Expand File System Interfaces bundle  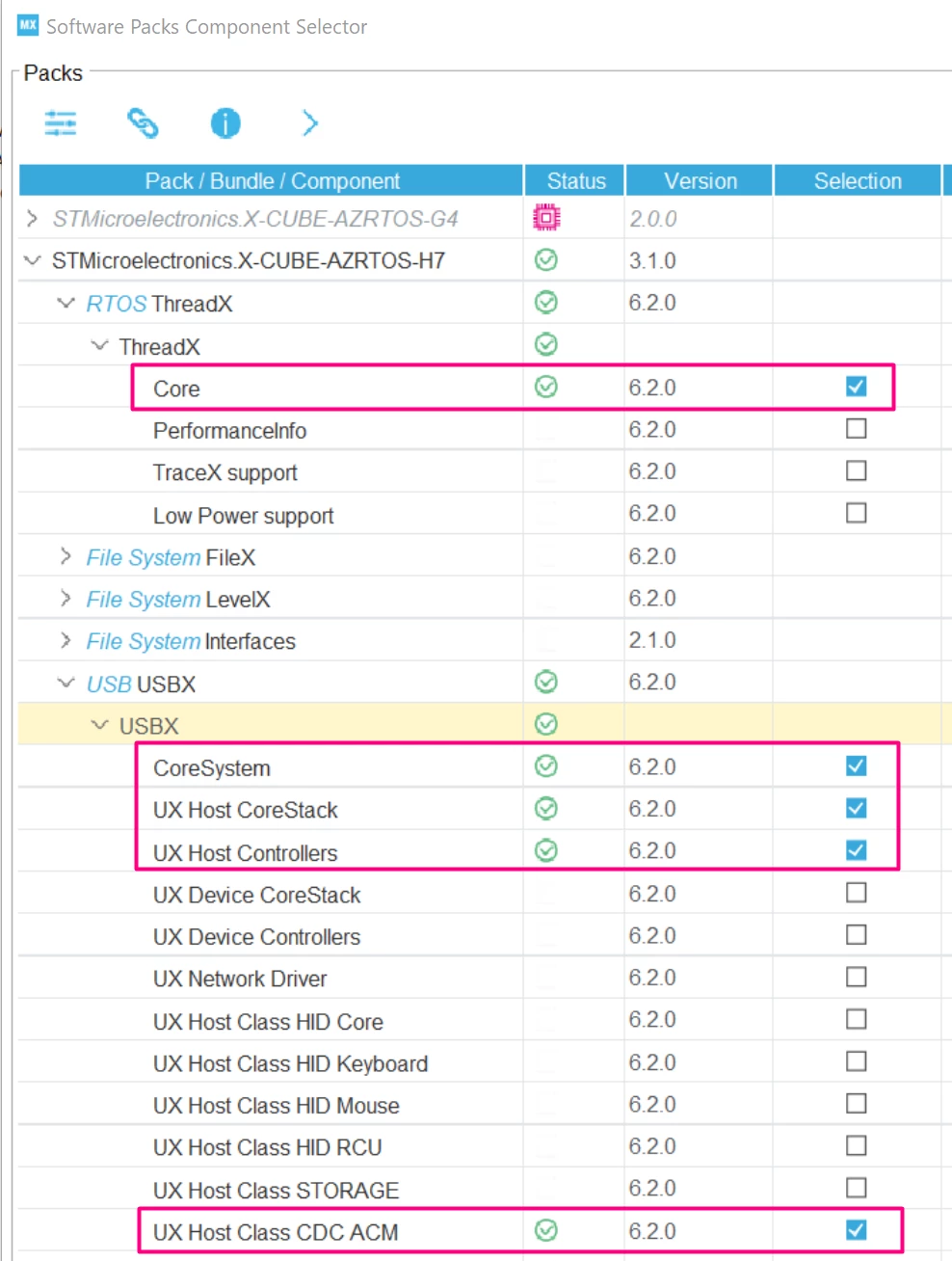click(66, 640)
